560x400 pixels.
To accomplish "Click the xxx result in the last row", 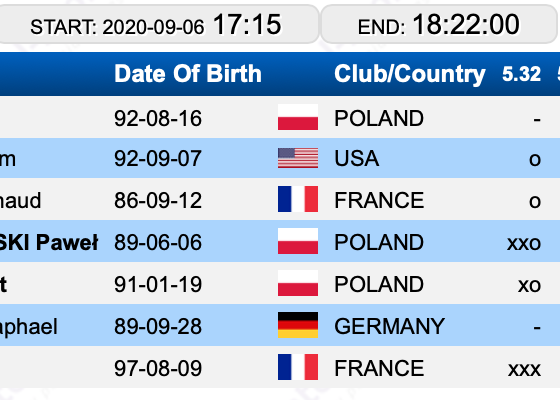I will [524, 369].
